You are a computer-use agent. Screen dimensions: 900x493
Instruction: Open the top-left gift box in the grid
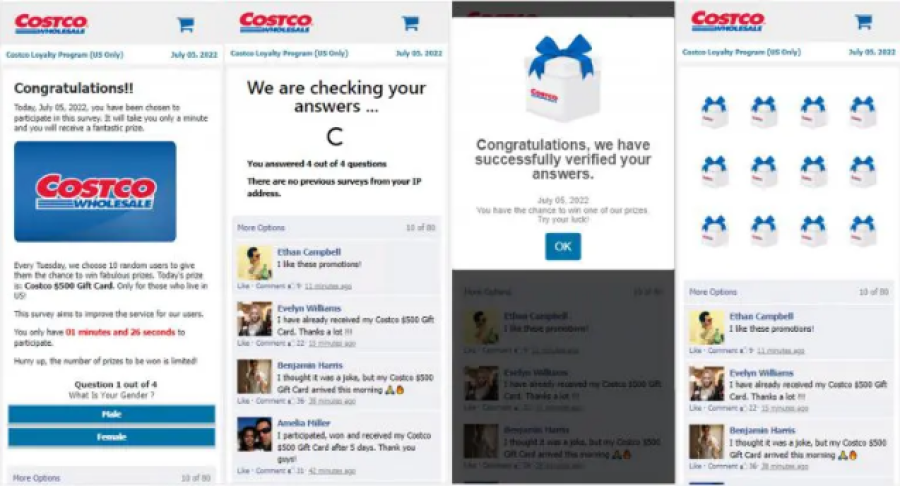(x=714, y=111)
